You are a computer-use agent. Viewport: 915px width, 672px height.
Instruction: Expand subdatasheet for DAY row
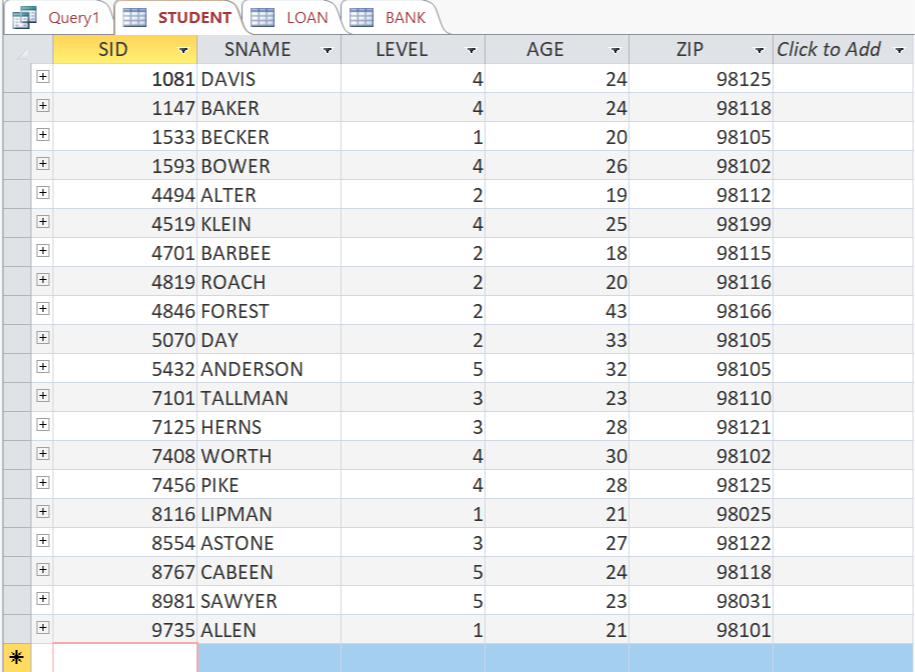[43, 338]
